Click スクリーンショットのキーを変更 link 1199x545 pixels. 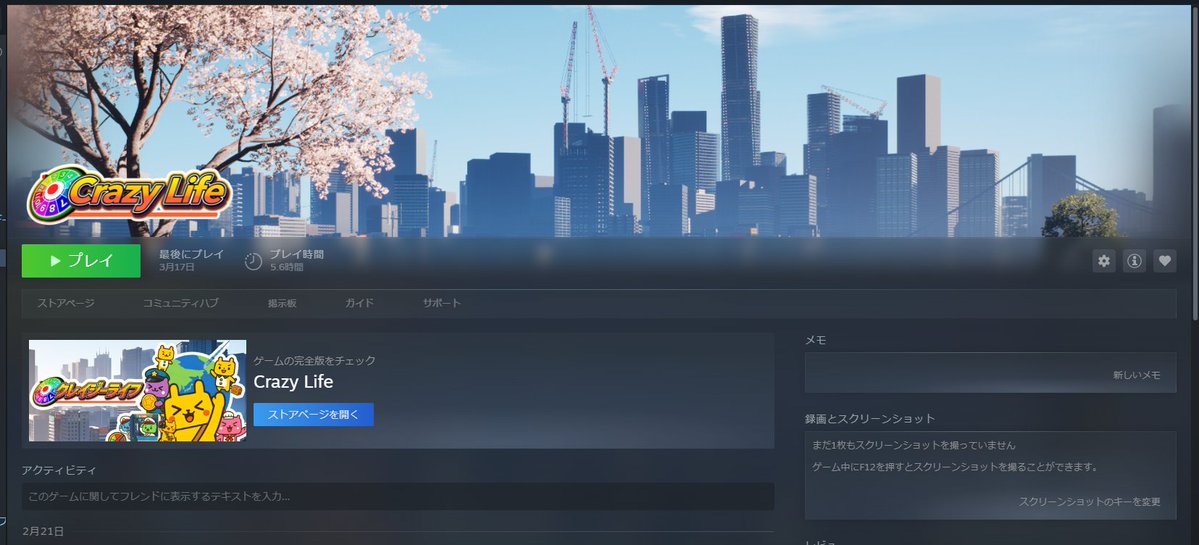pos(1090,502)
